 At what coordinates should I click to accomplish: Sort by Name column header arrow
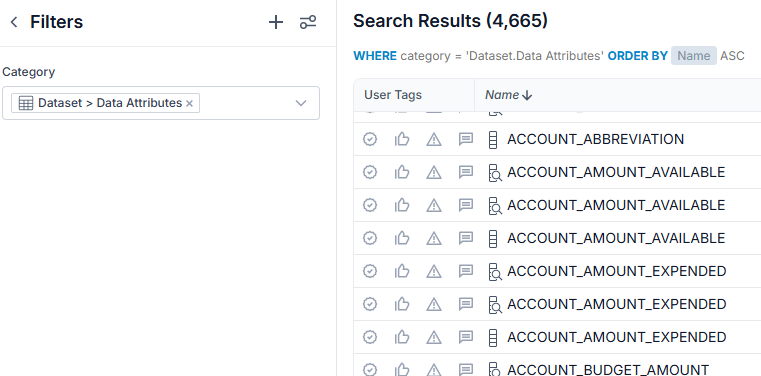click(527, 96)
